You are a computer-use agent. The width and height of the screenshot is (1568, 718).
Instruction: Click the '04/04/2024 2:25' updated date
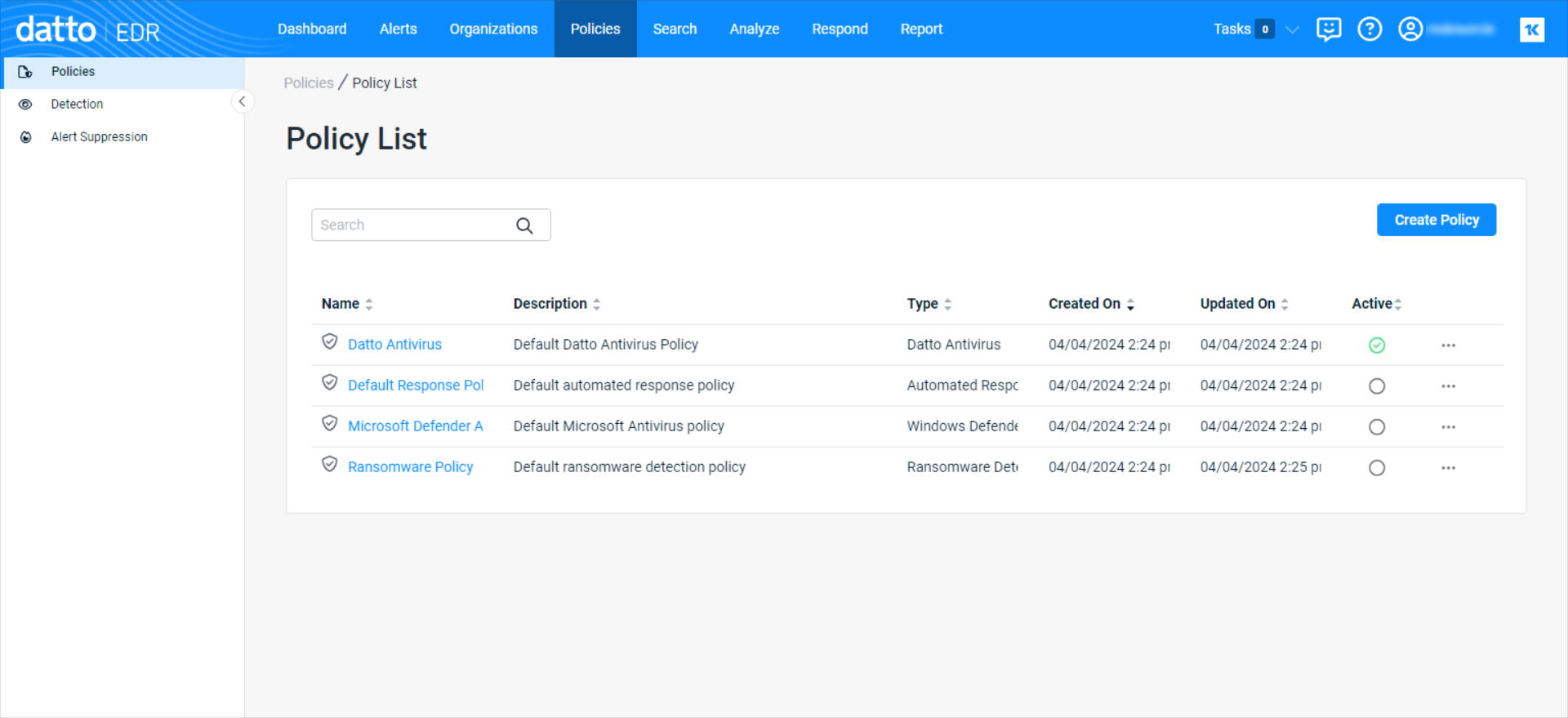[x=1261, y=467]
